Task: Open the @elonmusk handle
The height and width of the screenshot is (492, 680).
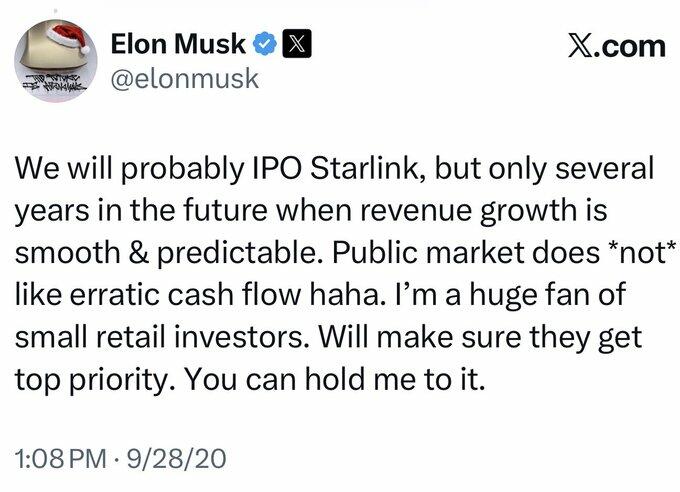Action: pyautogui.click(x=184, y=78)
